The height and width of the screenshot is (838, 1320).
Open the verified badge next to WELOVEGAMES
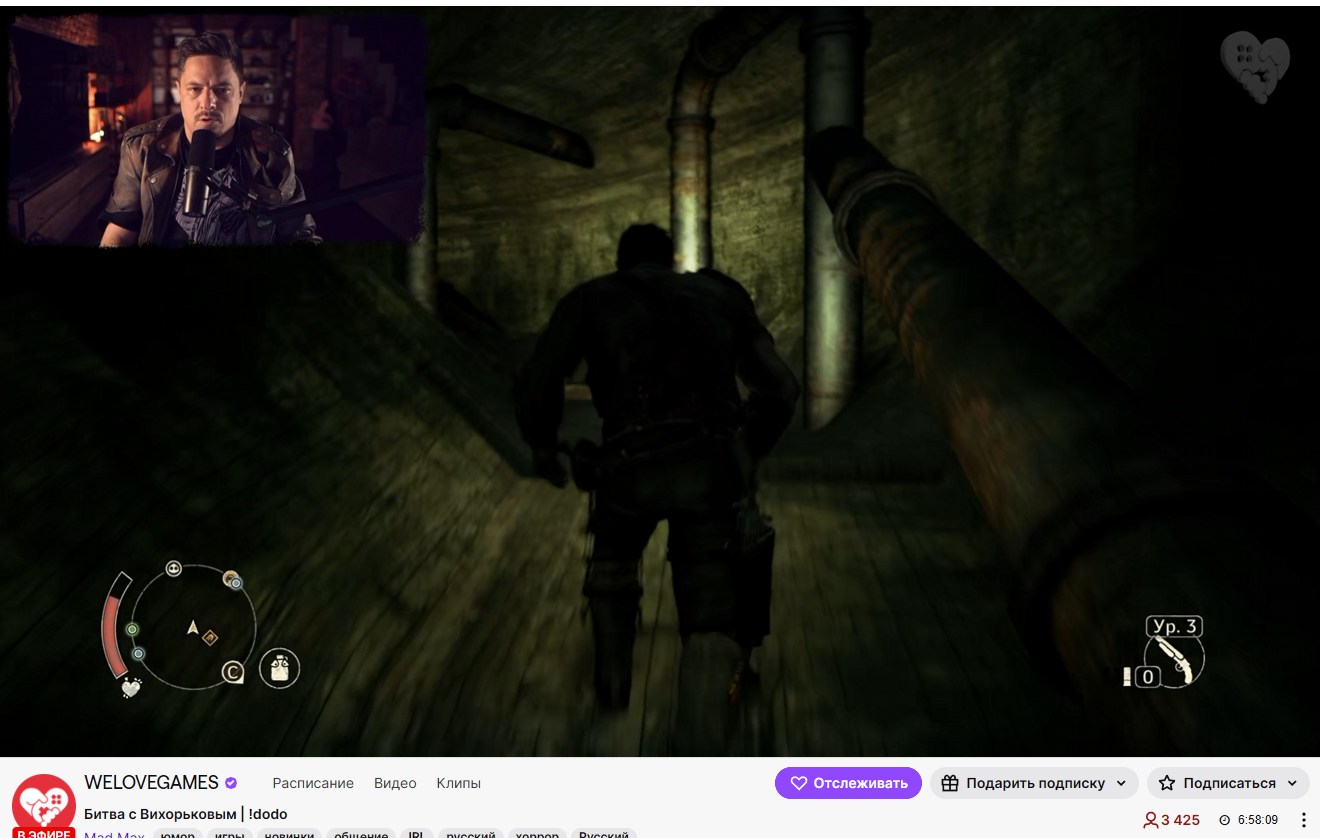tap(231, 783)
